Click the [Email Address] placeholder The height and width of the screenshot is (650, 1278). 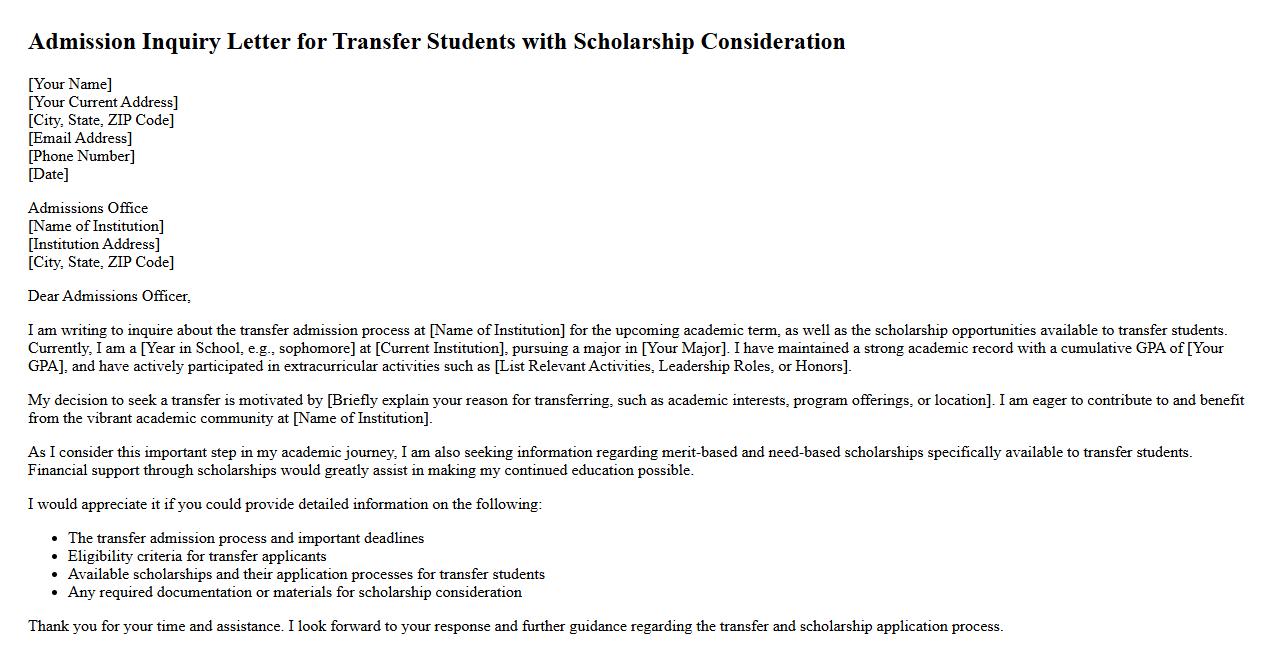tap(80, 138)
